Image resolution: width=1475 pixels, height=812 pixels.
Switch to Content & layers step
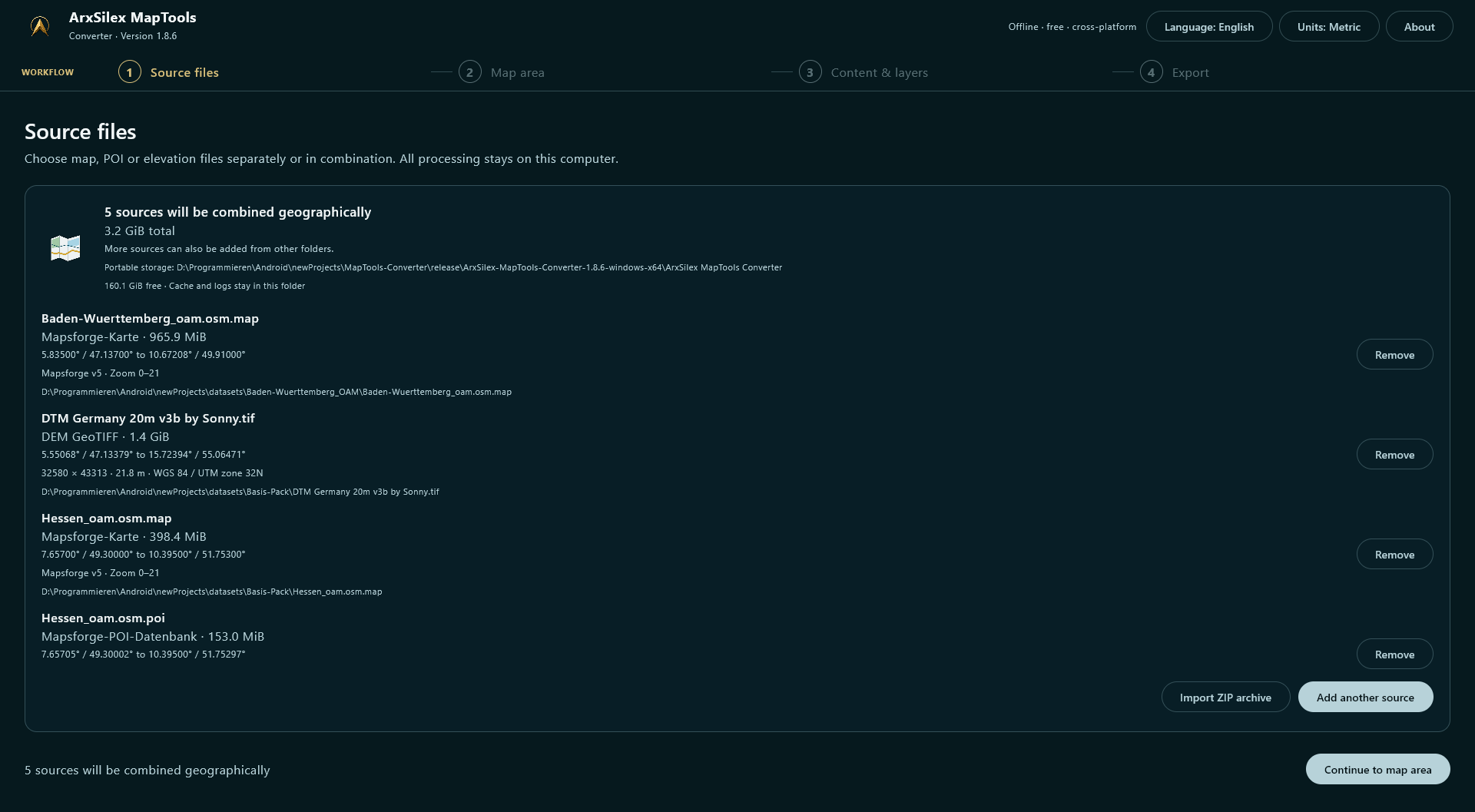(863, 72)
